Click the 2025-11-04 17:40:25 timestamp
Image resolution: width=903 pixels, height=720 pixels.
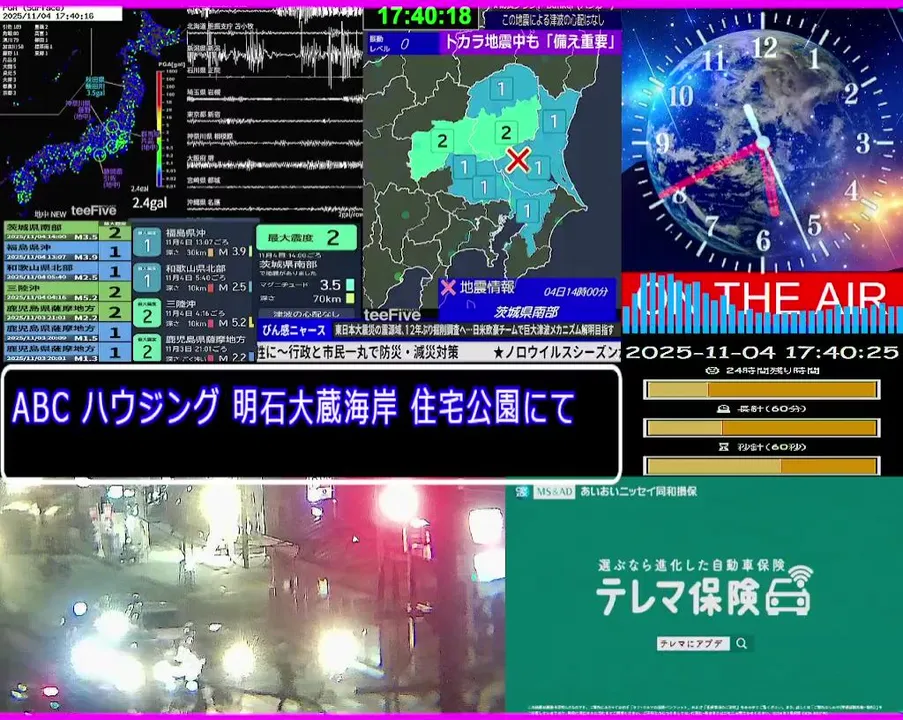[x=761, y=352]
